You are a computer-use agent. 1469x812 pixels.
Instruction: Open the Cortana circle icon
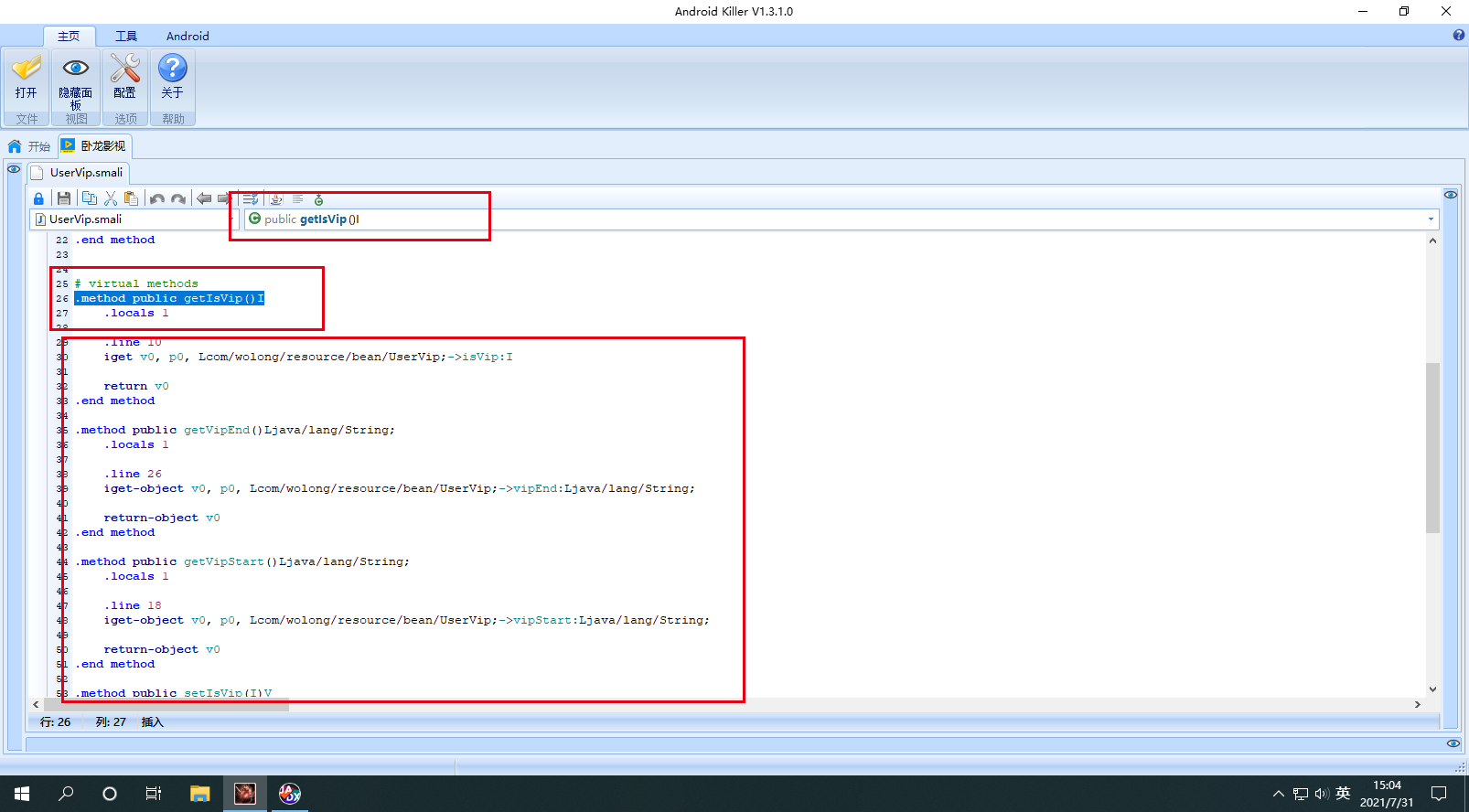point(110,794)
